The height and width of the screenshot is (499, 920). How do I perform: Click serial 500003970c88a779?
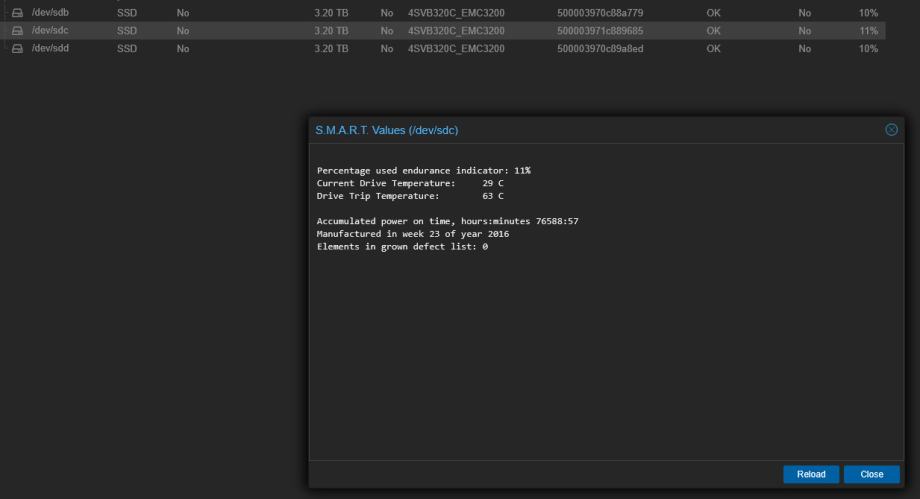point(600,13)
